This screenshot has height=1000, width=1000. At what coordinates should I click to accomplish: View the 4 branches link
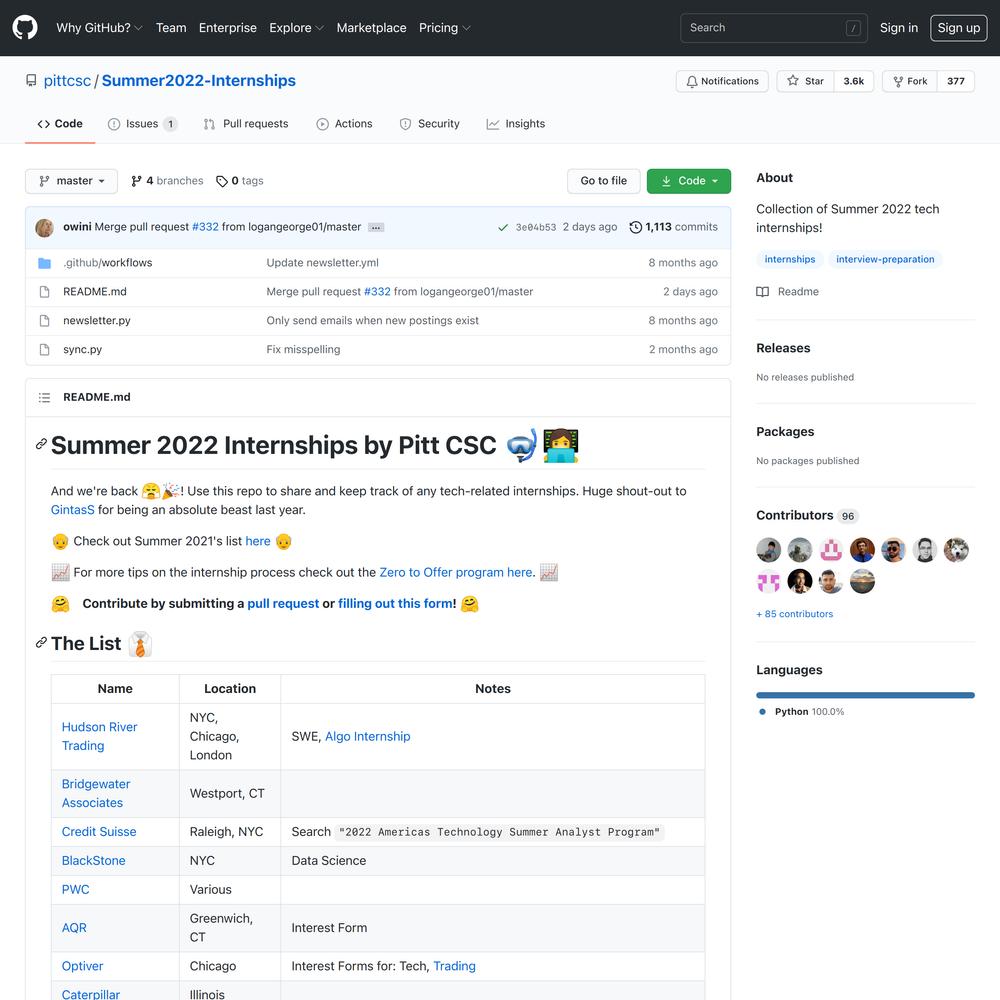tap(167, 181)
